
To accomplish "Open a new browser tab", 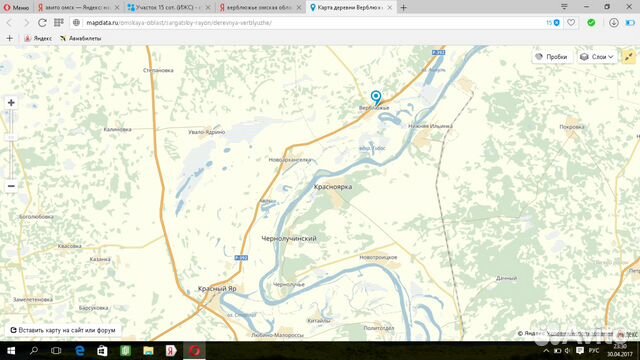I will (x=403, y=7).
